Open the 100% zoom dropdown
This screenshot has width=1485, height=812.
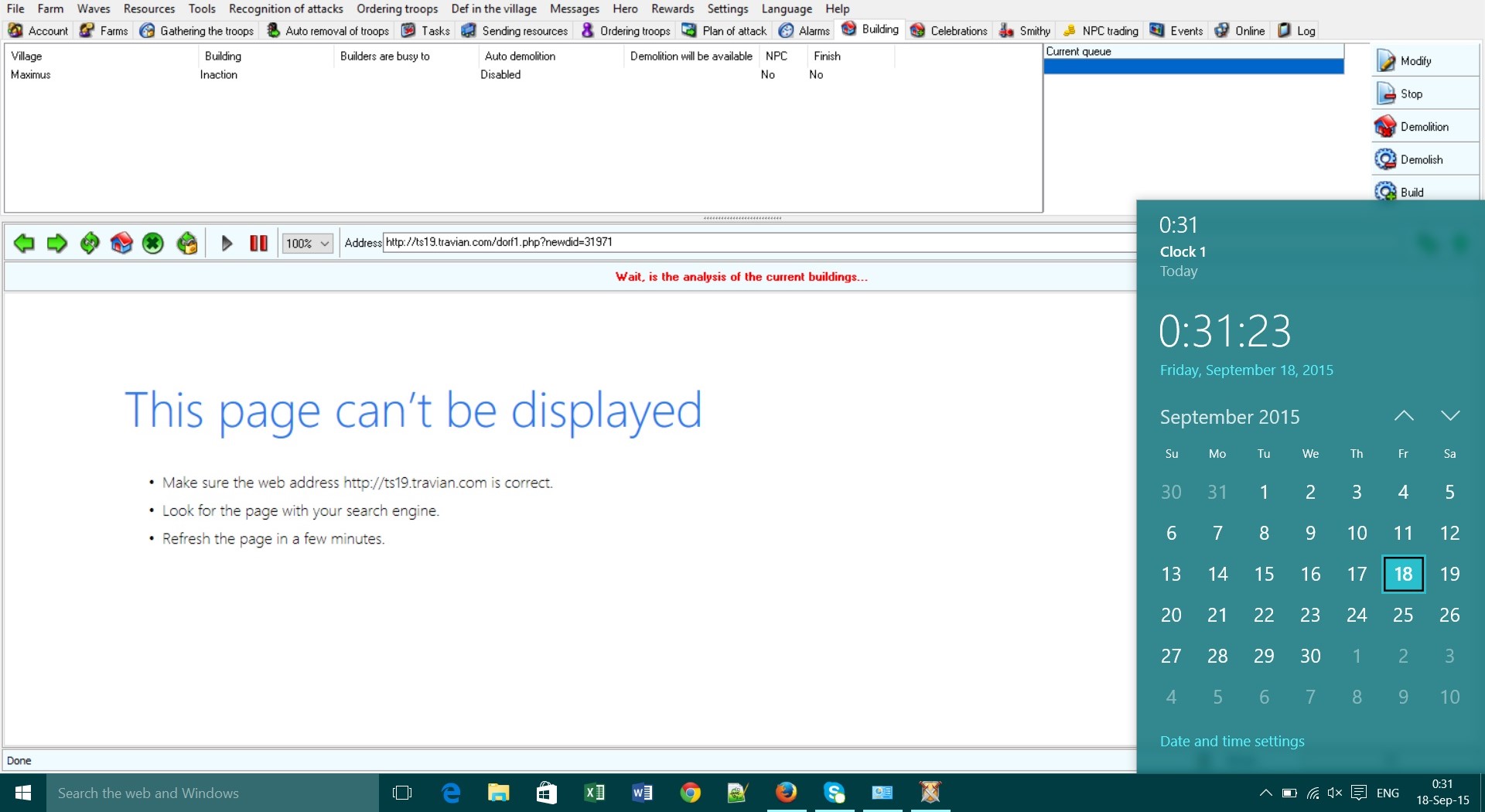point(308,244)
